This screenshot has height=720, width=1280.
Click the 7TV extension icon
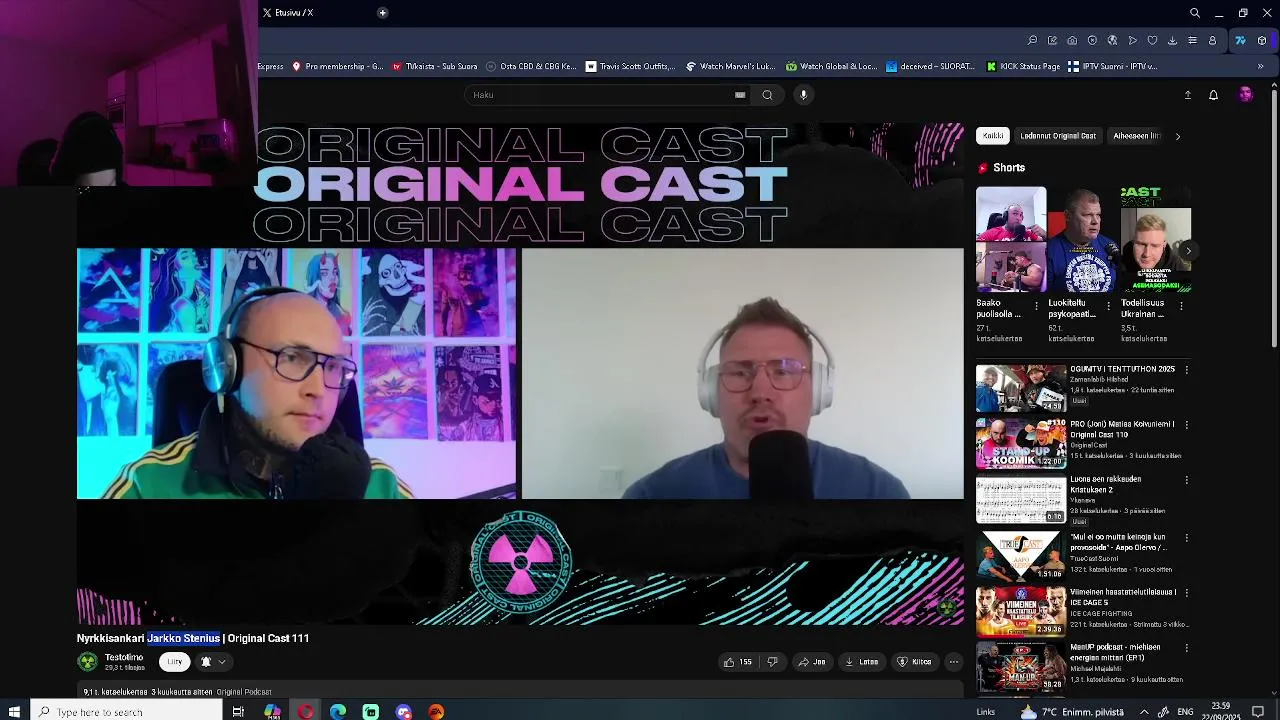pos(1240,41)
